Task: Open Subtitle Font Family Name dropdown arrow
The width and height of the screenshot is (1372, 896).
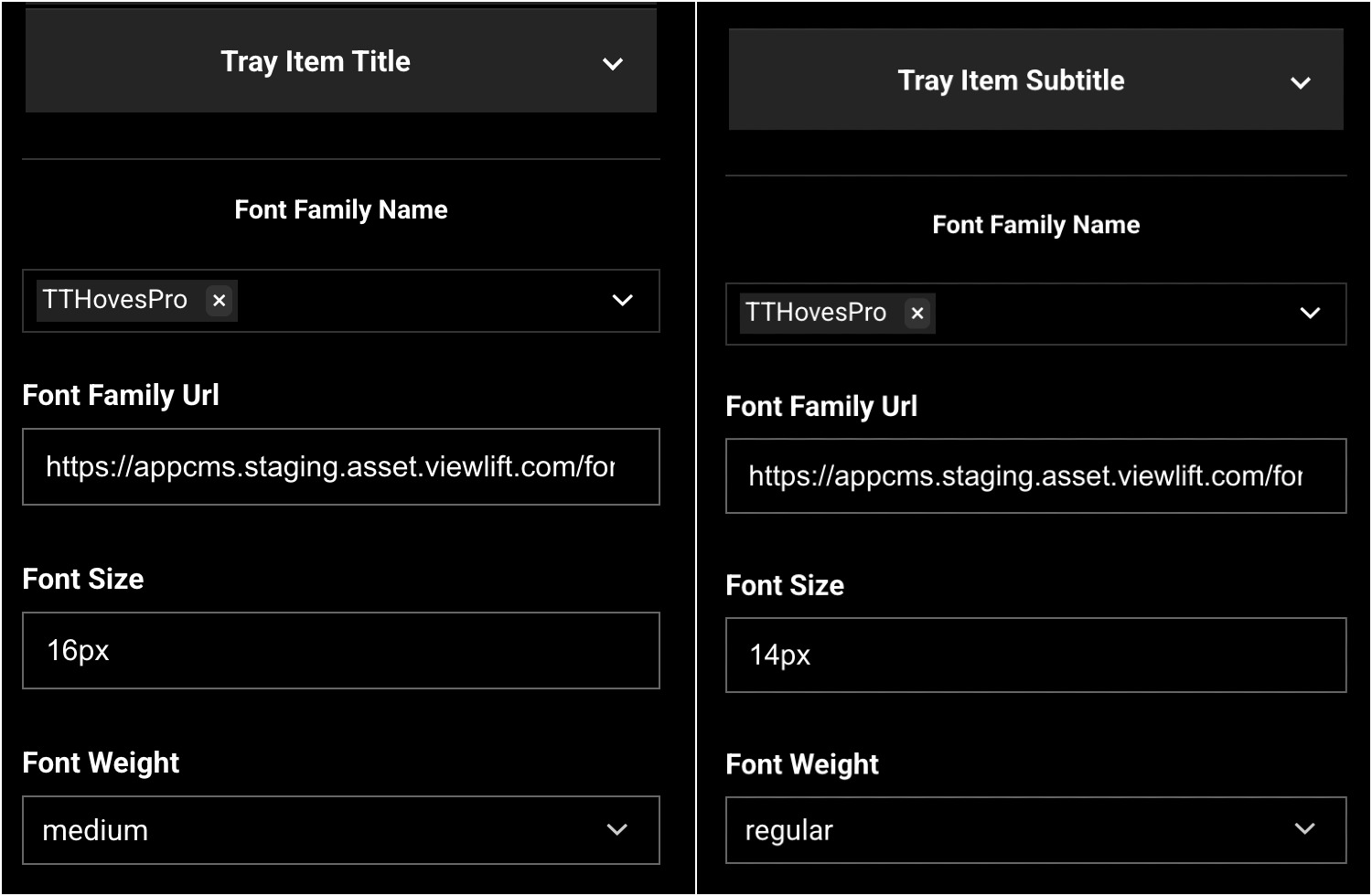Action: coord(1310,313)
